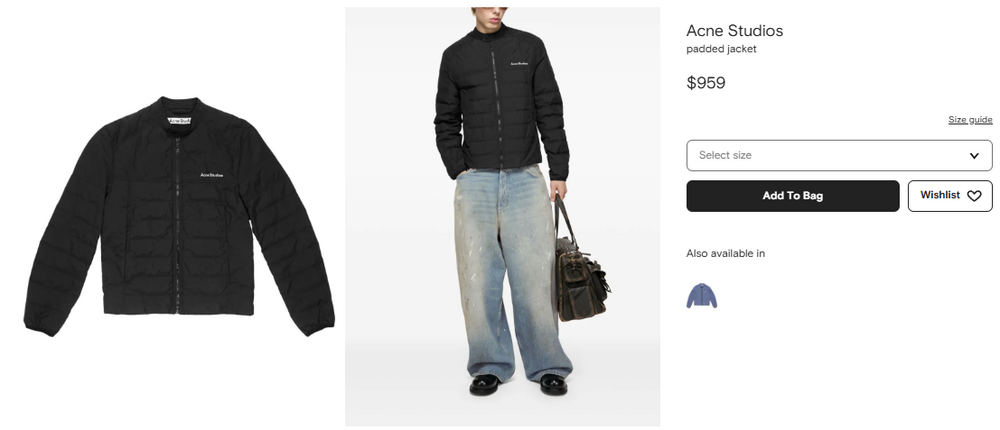Click the chevron arrow in size selector
This screenshot has width=1000, height=430.
974,156
